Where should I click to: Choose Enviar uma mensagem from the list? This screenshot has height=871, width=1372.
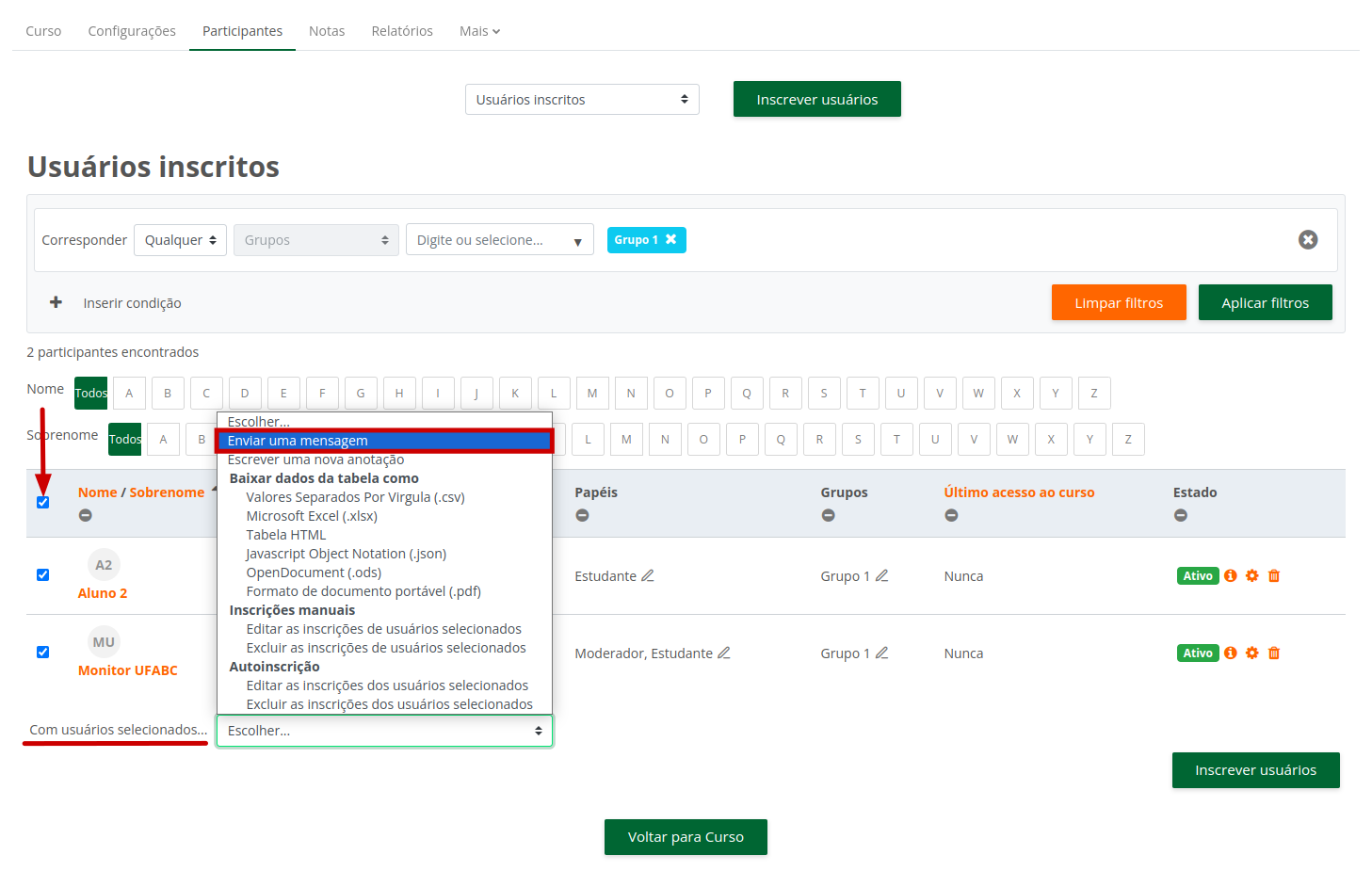pos(384,441)
